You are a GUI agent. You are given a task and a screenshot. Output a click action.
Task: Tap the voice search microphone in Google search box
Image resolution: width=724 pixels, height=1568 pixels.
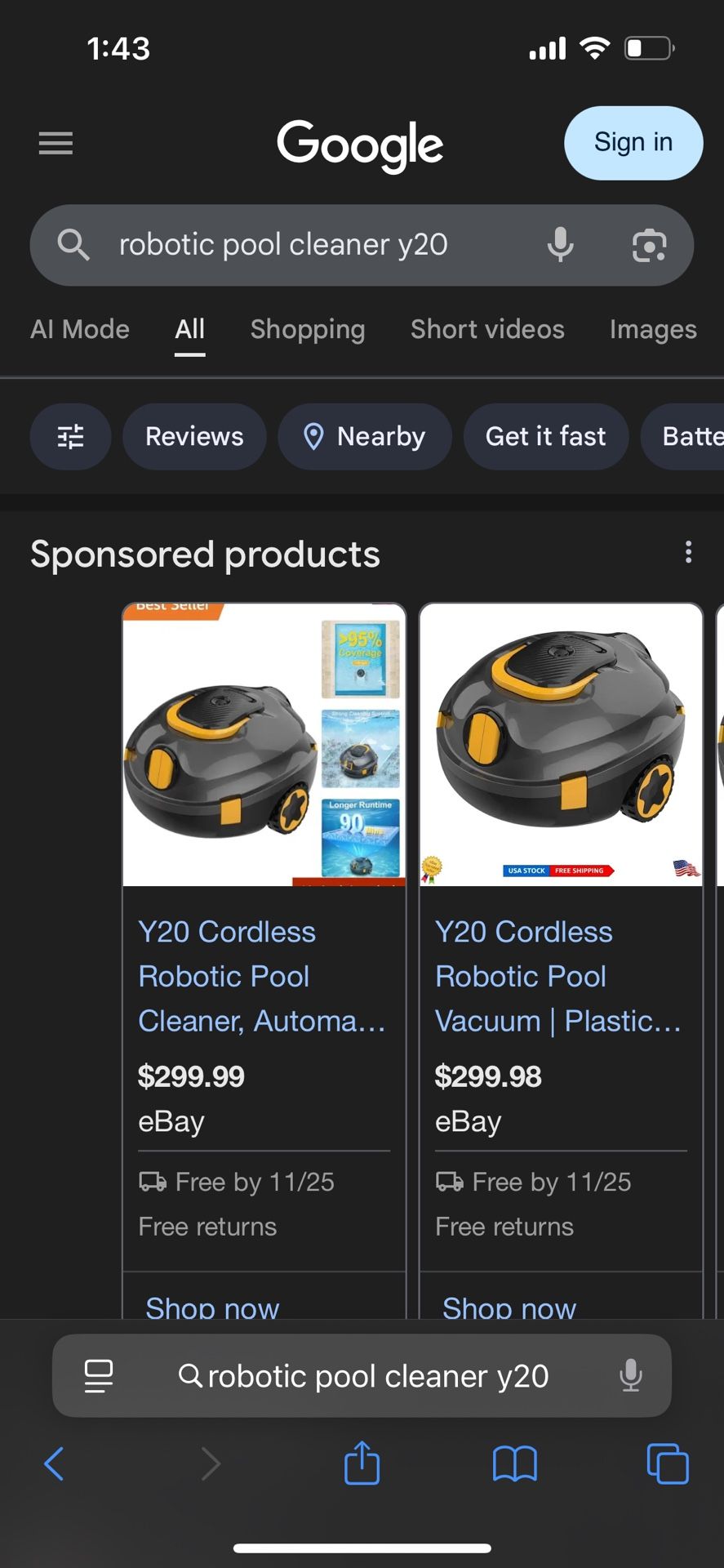click(x=560, y=244)
